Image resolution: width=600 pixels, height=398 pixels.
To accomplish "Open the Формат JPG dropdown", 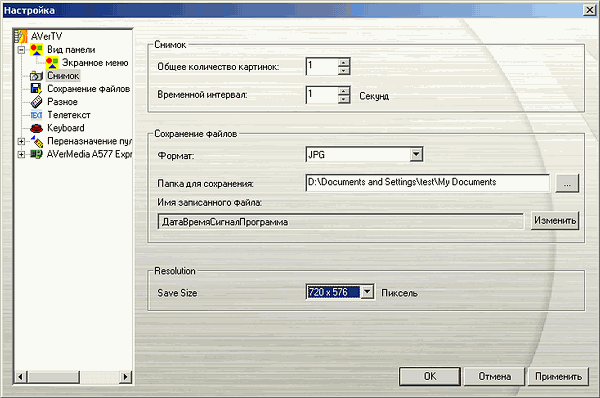I will coord(416,155).
